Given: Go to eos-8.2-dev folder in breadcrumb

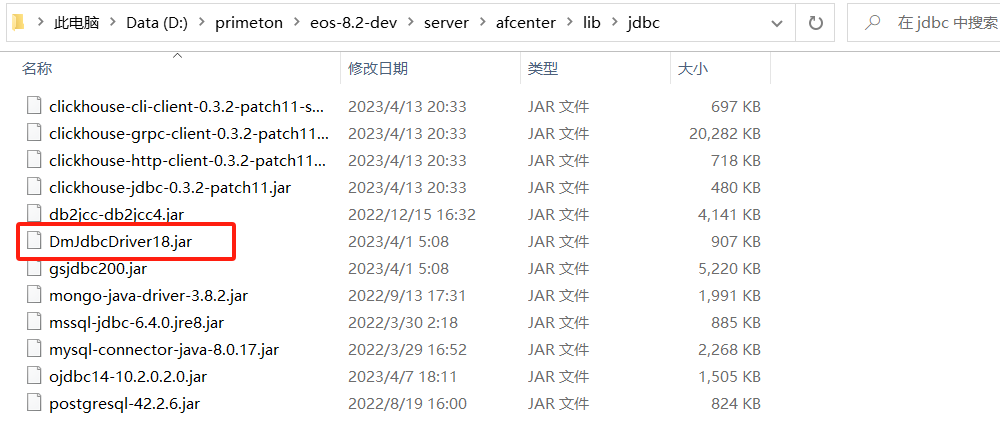Looking at the screenshot, I should tap(354, 23).
